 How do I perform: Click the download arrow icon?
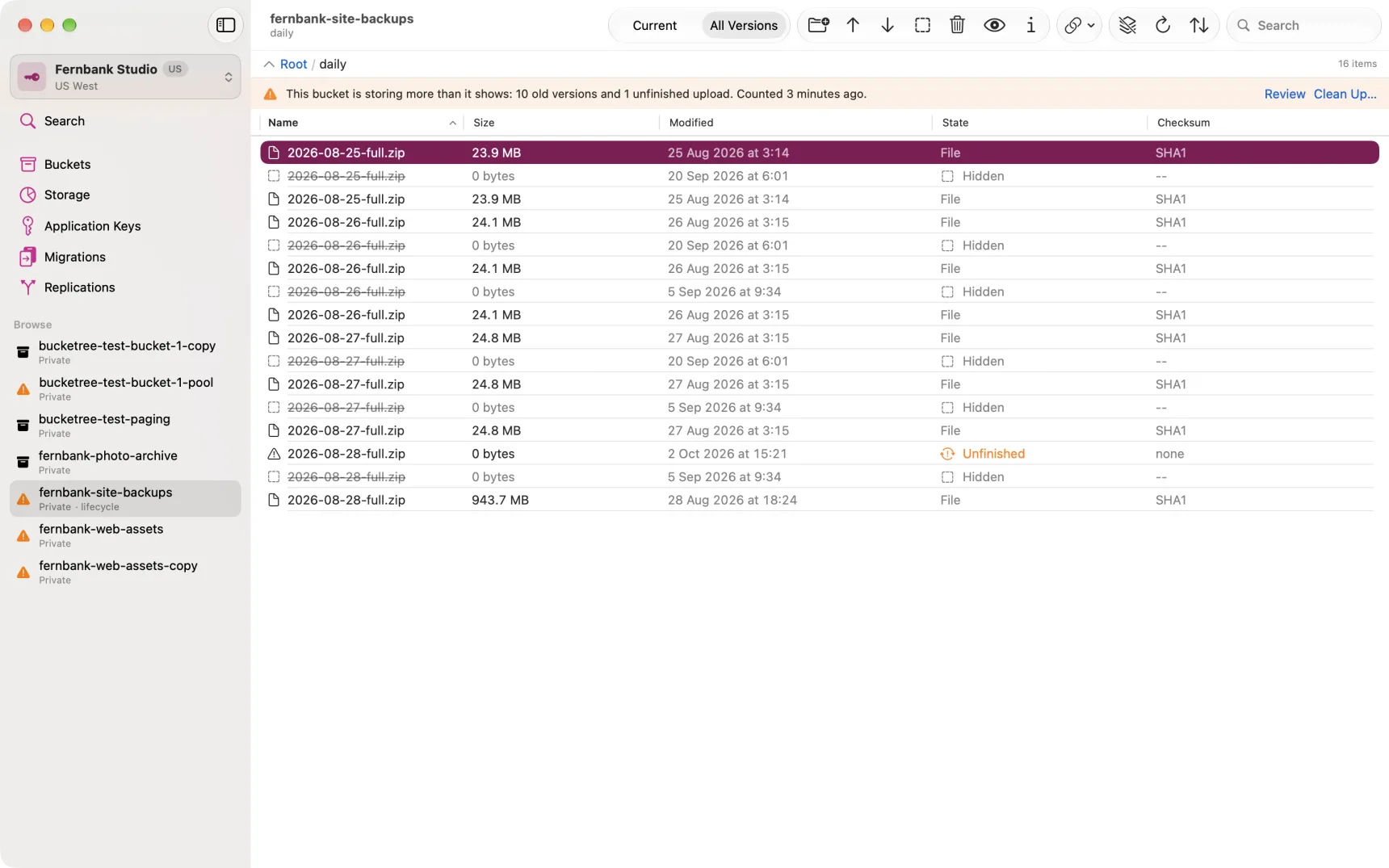pos(888,25)
